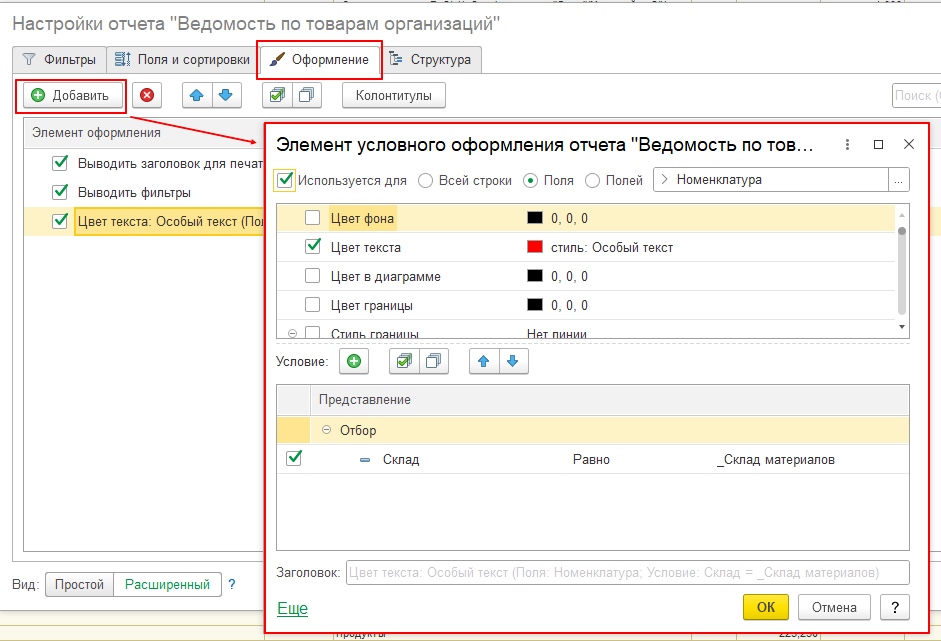941x641 pixels.
Task: Enable the Цвет фона checkbox
Action: click(313, 218)
